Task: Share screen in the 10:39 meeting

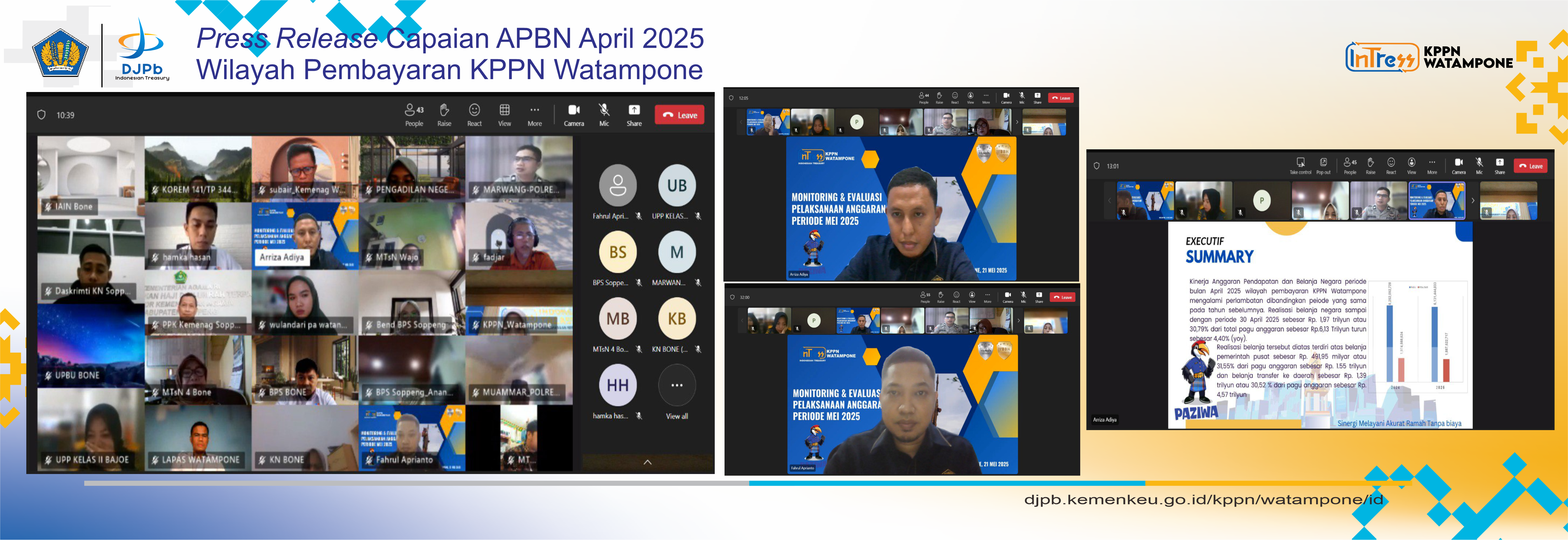Action: coord(634,115)
